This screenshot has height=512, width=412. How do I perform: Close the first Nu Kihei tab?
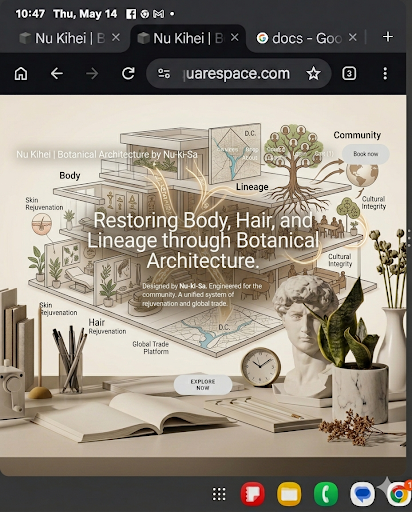click(x=116, y=37)
